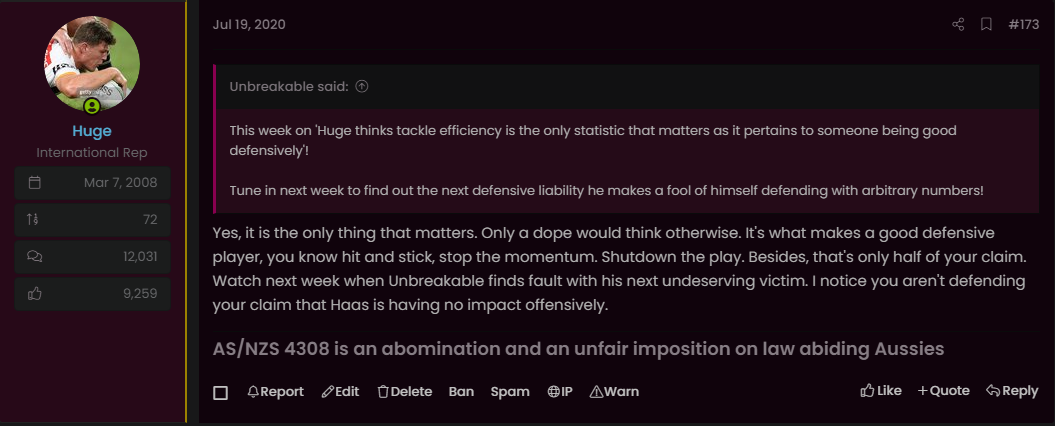The height and width of the screenshot is (426, 1055).
Task: Click the join date calendar icon in sidebar
Action: [x=35, y=182]
